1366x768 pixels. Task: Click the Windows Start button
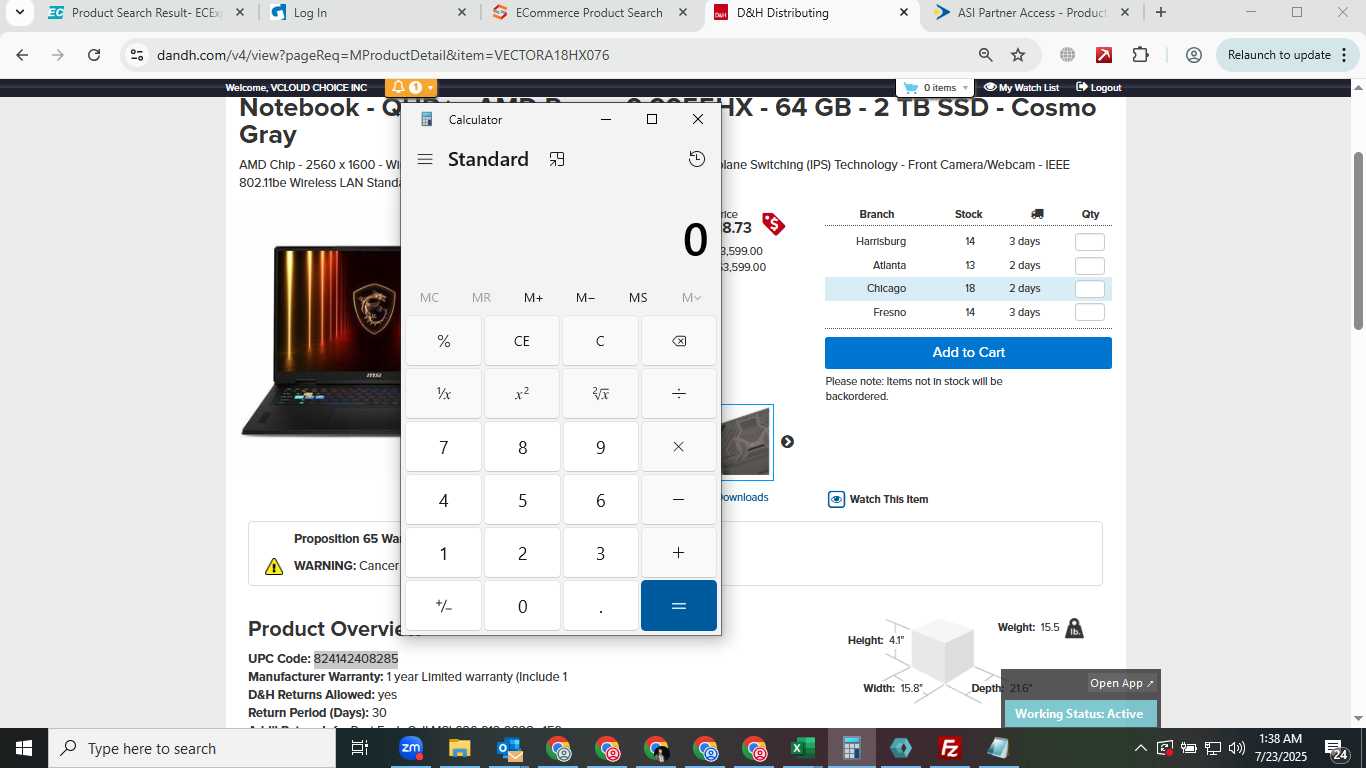pyautogui.click(x=24, y=748)
